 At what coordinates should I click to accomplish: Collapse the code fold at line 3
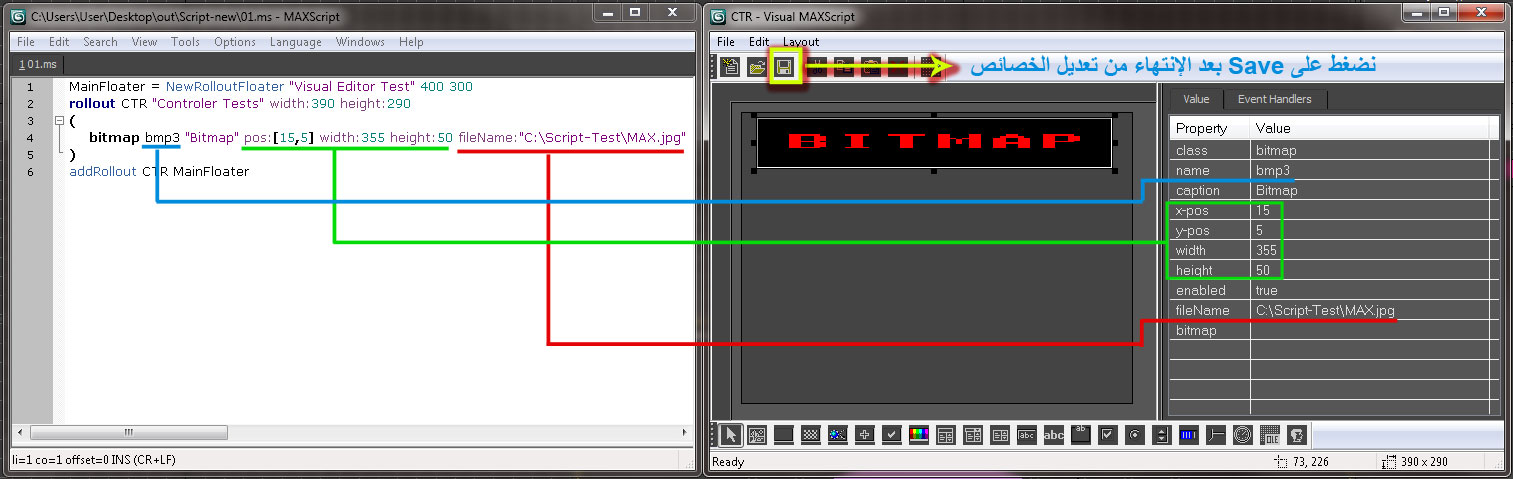click(x=59, y=121)
